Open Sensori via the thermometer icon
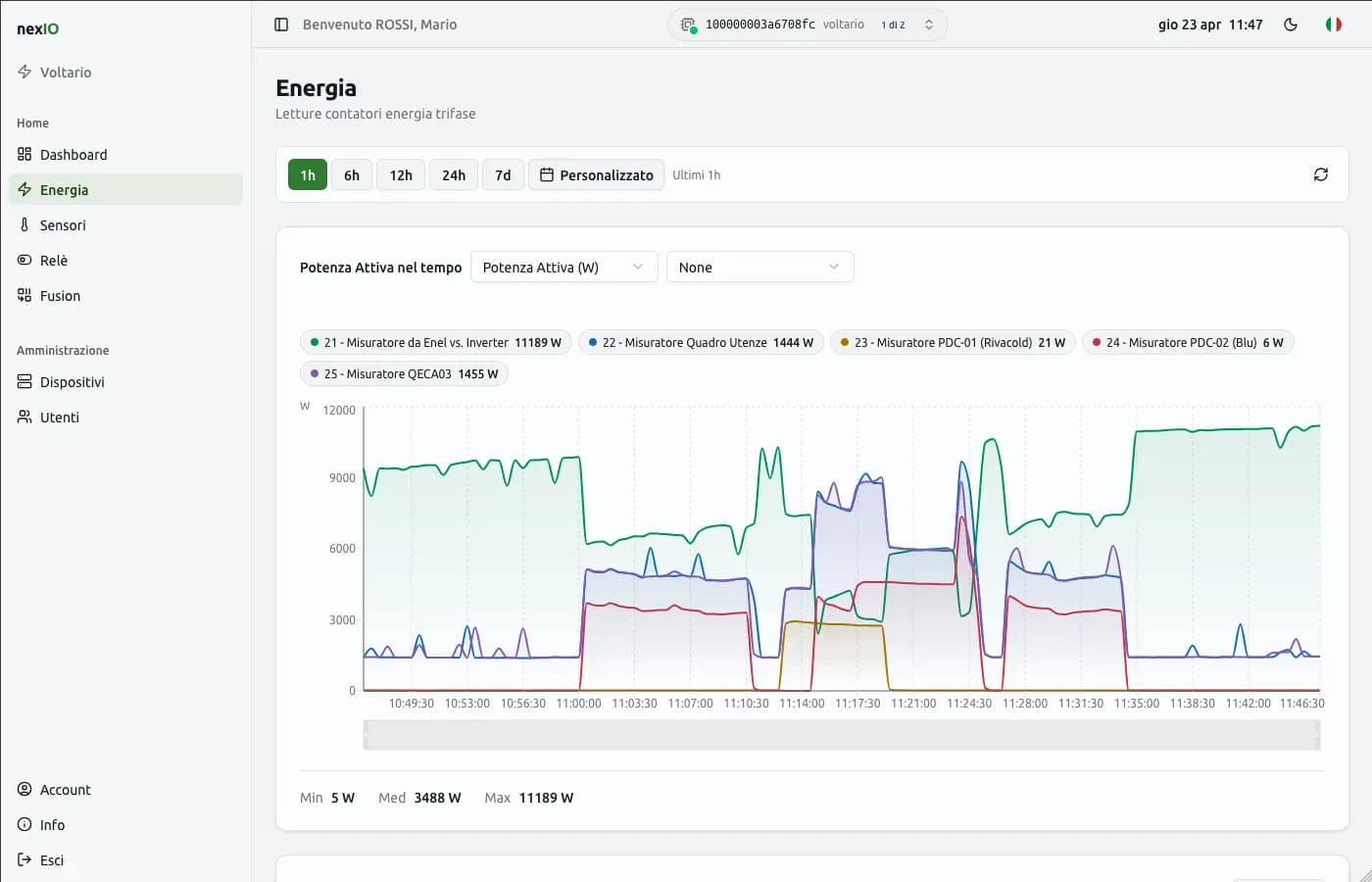 [x=24, y=224]
